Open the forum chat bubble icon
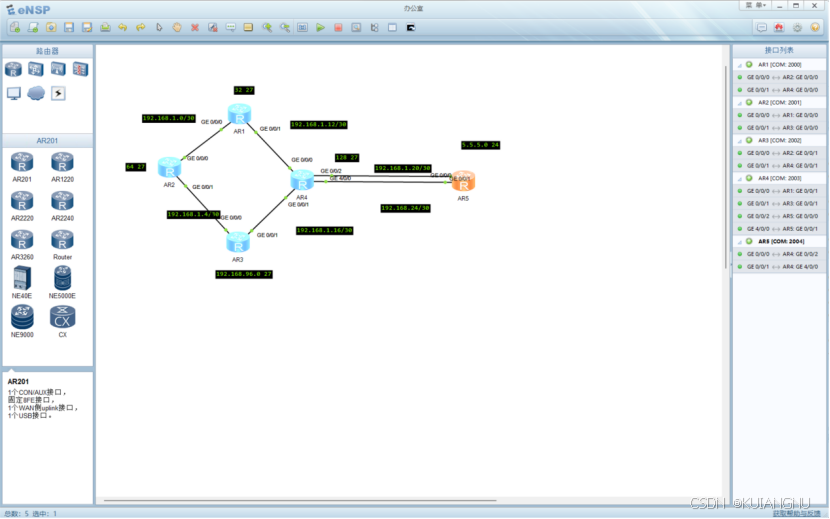 coord(761,28)
